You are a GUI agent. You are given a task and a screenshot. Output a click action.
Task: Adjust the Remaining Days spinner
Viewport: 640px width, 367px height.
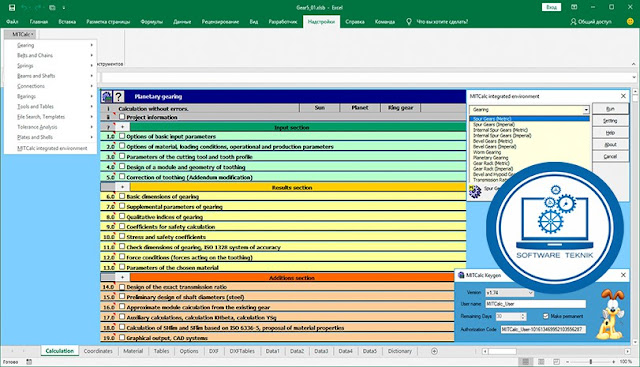pyautogui.click(x=522, y=316)
